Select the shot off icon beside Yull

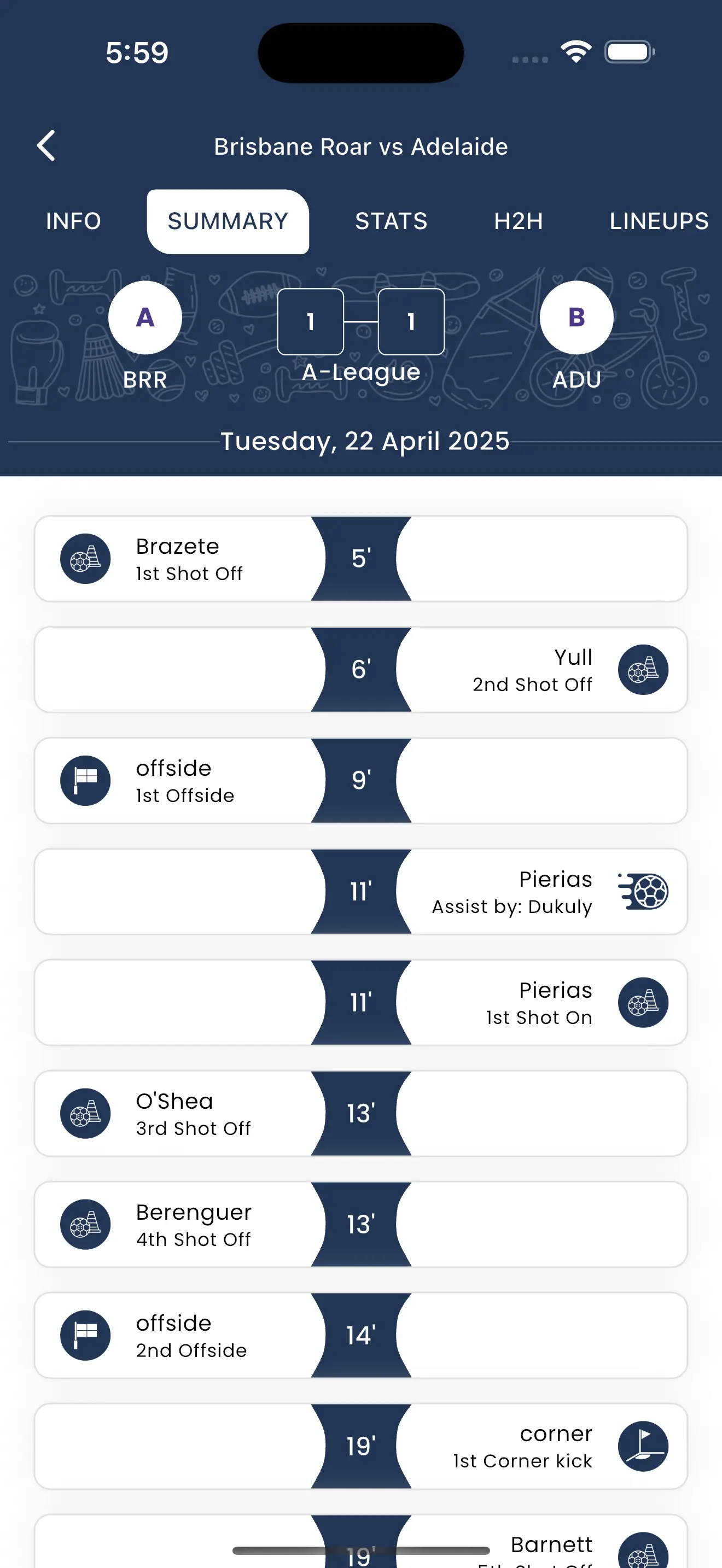(x=643, y=670)
